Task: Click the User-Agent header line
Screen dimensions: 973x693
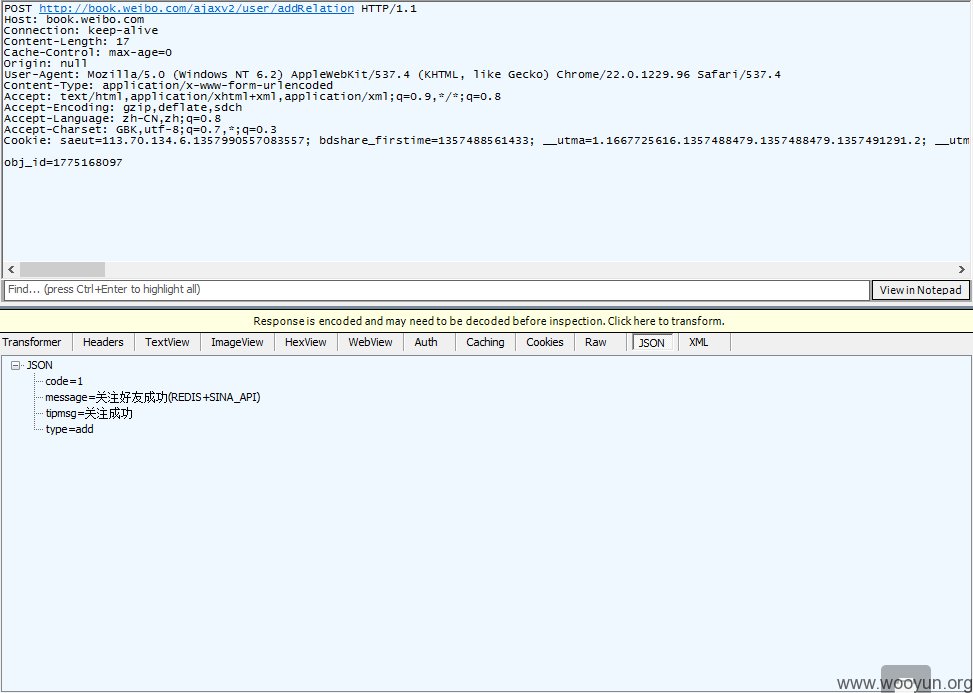Action: [392, 74]
